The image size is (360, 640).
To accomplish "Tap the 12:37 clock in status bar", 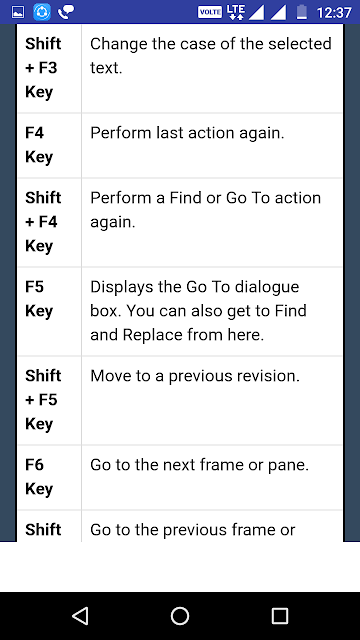I will click(x=334, y=13).
